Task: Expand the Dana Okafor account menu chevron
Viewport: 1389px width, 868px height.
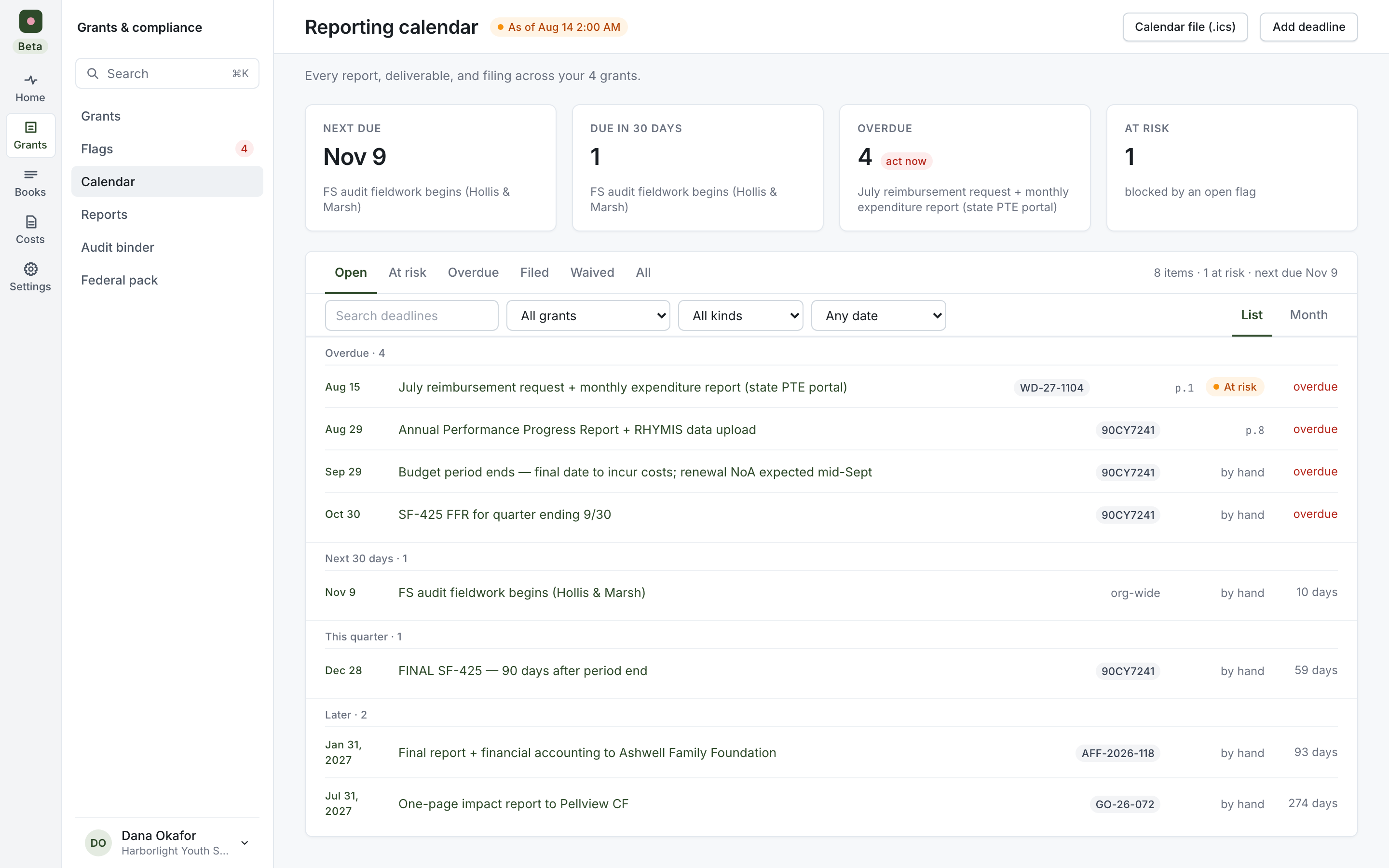Action: [245, 843]
